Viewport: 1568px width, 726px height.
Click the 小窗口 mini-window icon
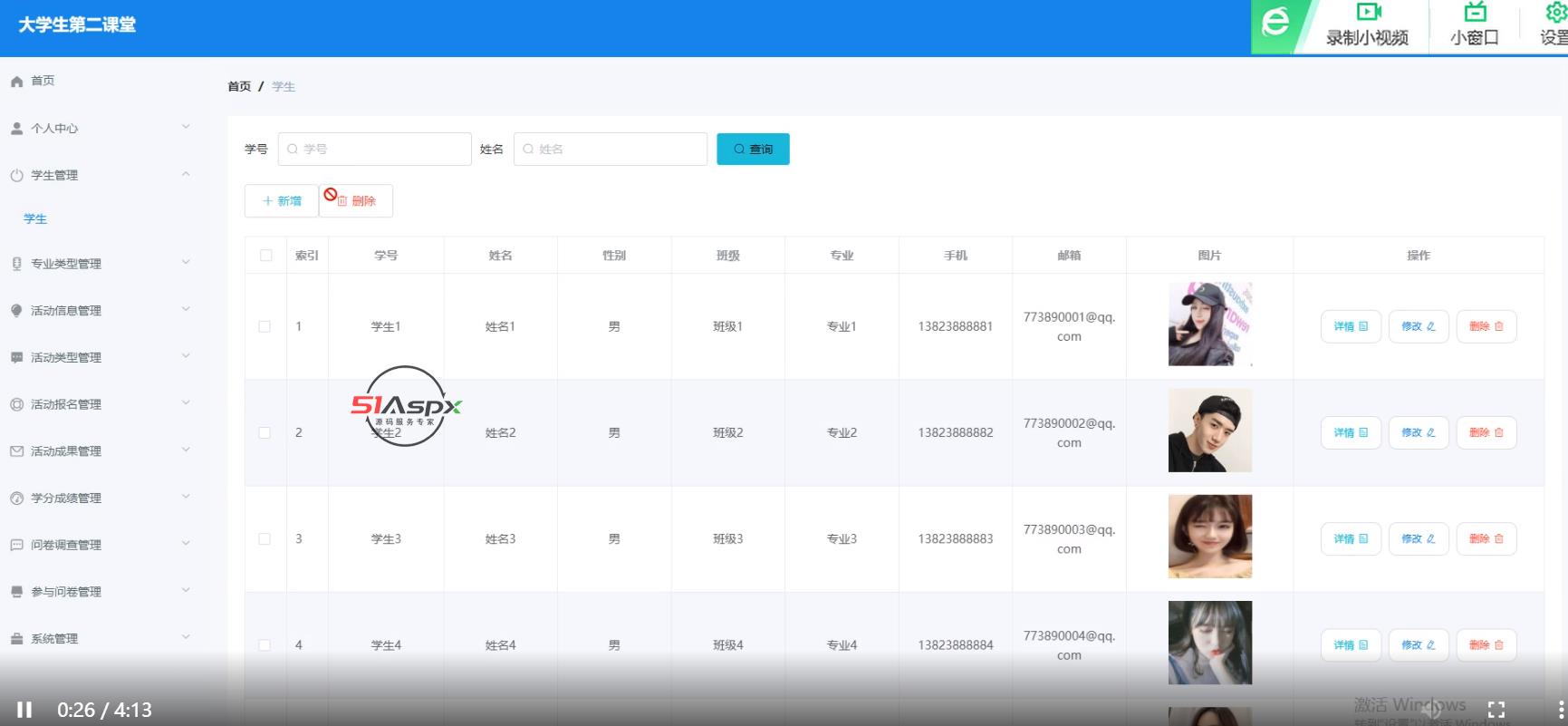pyautogui.click(x=1475, y=12)
